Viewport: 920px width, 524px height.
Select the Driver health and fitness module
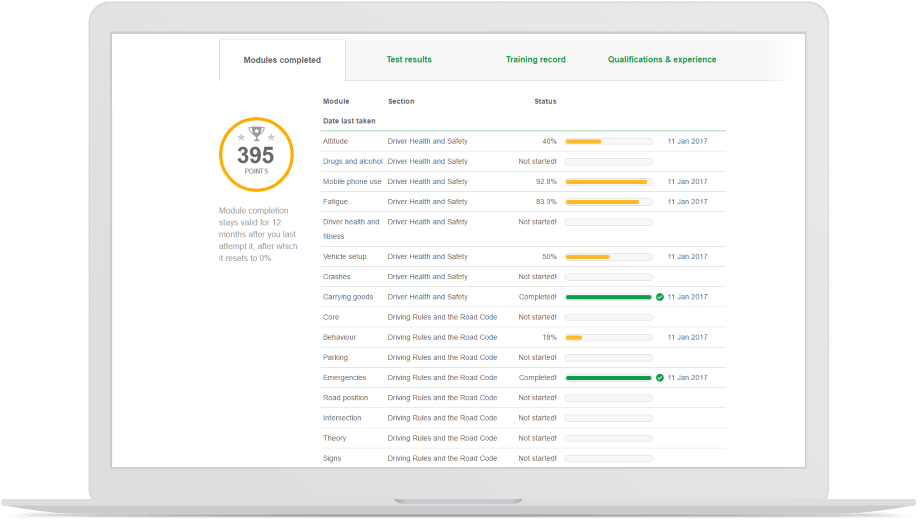pyautogui.click(x=351, y=229)
